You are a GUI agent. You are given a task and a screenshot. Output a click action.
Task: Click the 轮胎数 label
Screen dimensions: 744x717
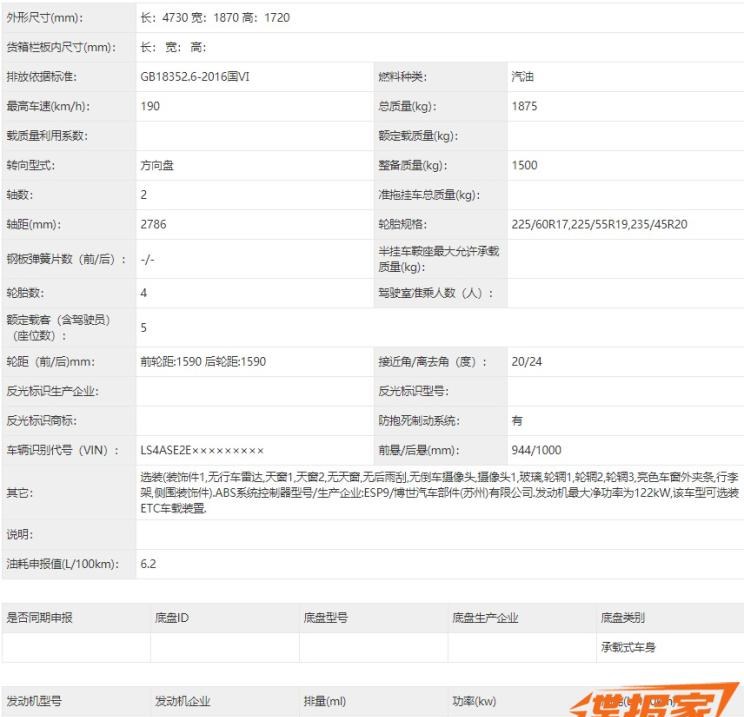pyautogui.click(x=25, y=293)
